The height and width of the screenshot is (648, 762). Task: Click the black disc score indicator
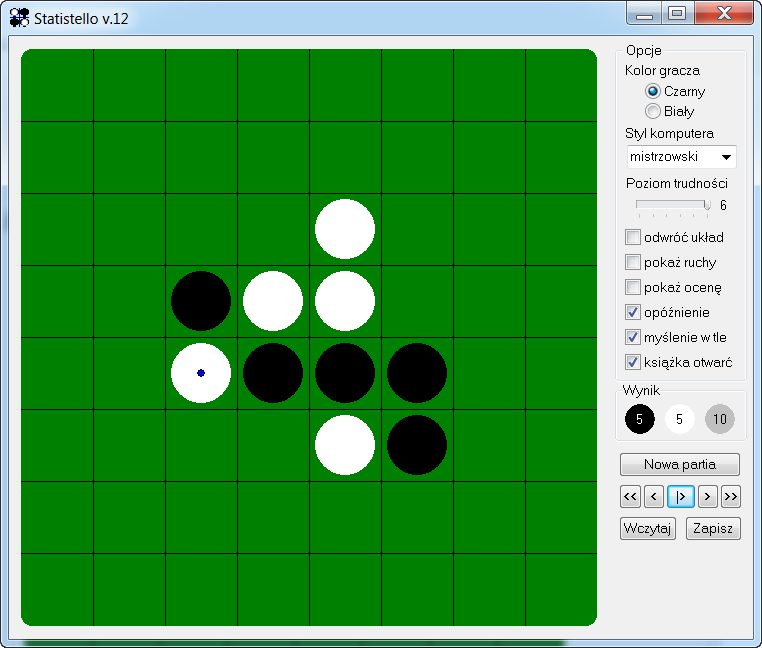[x=640, y=419]
